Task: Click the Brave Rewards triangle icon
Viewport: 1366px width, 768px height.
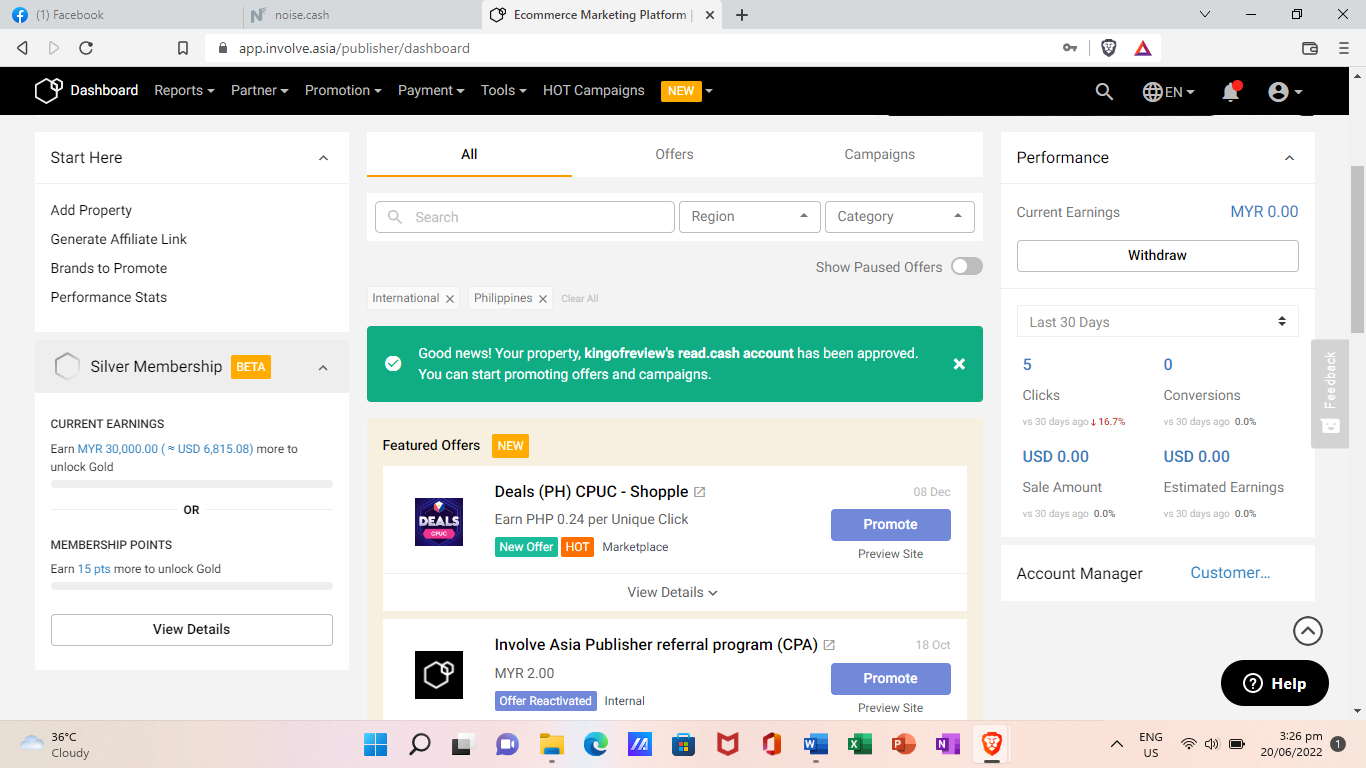Action: pyautogui.click(x=1142, y=48)
